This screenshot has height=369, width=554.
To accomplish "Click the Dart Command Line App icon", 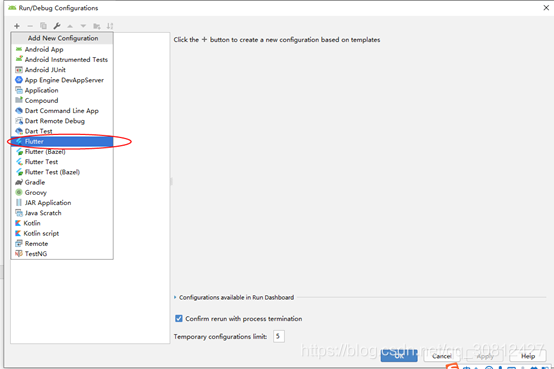I will 19,111.
